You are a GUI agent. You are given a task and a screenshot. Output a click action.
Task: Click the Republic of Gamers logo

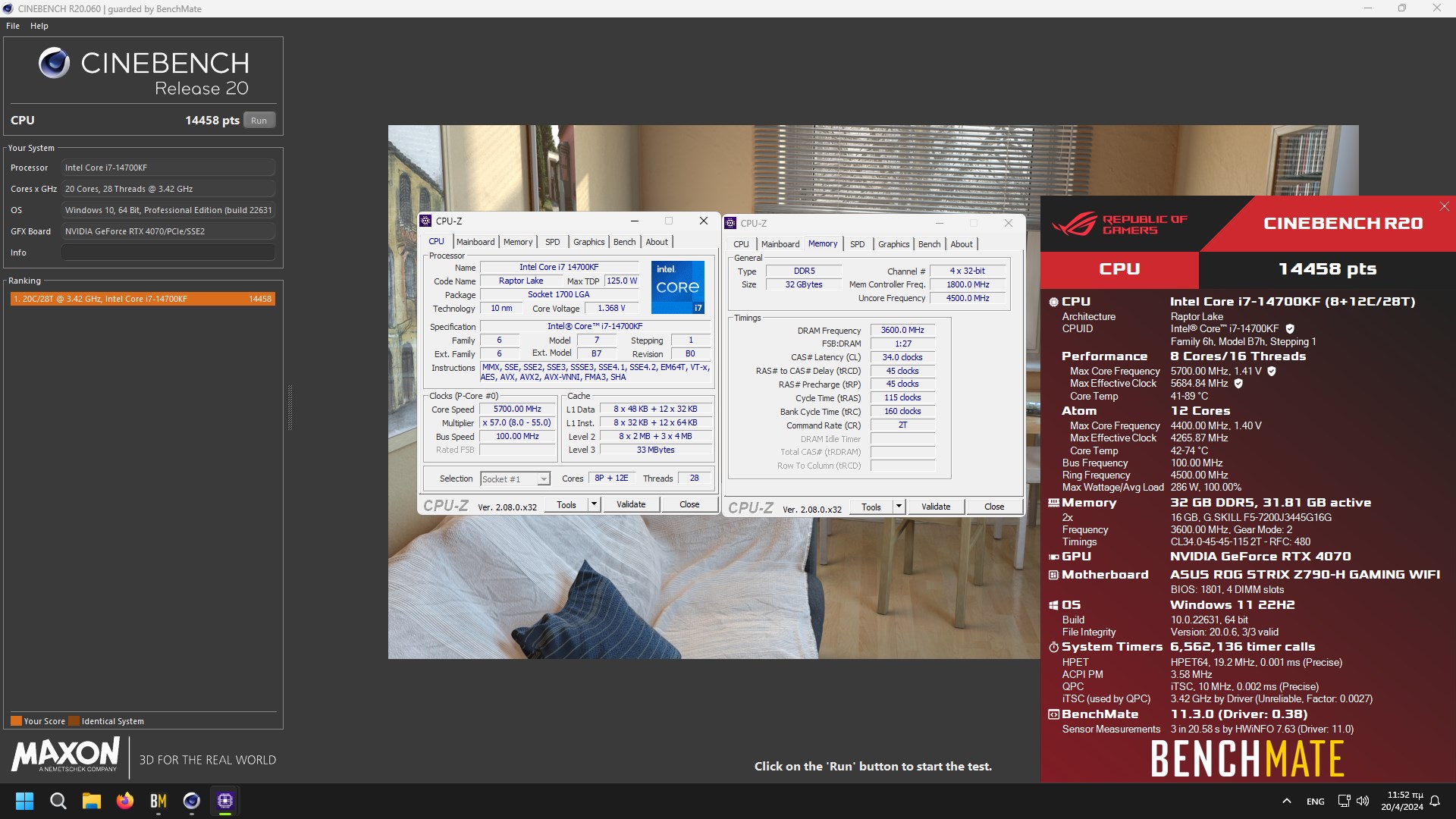(1120, 224)
